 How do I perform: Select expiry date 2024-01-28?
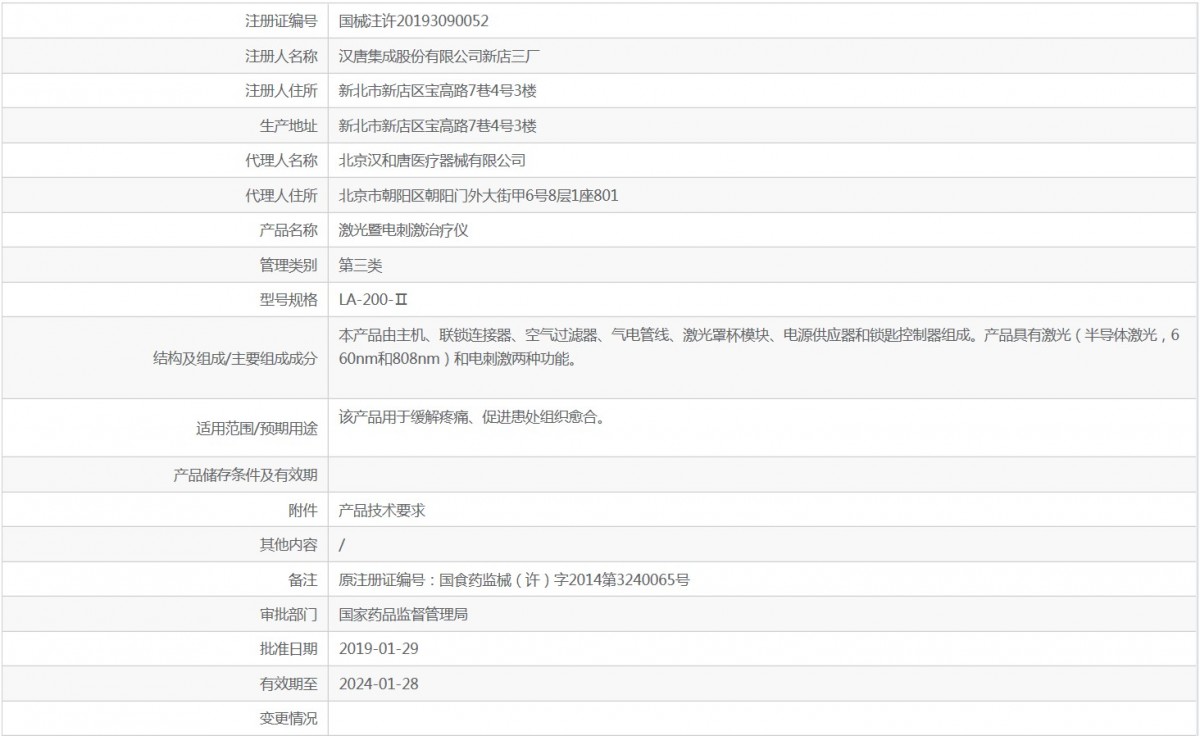coord(379,683)
